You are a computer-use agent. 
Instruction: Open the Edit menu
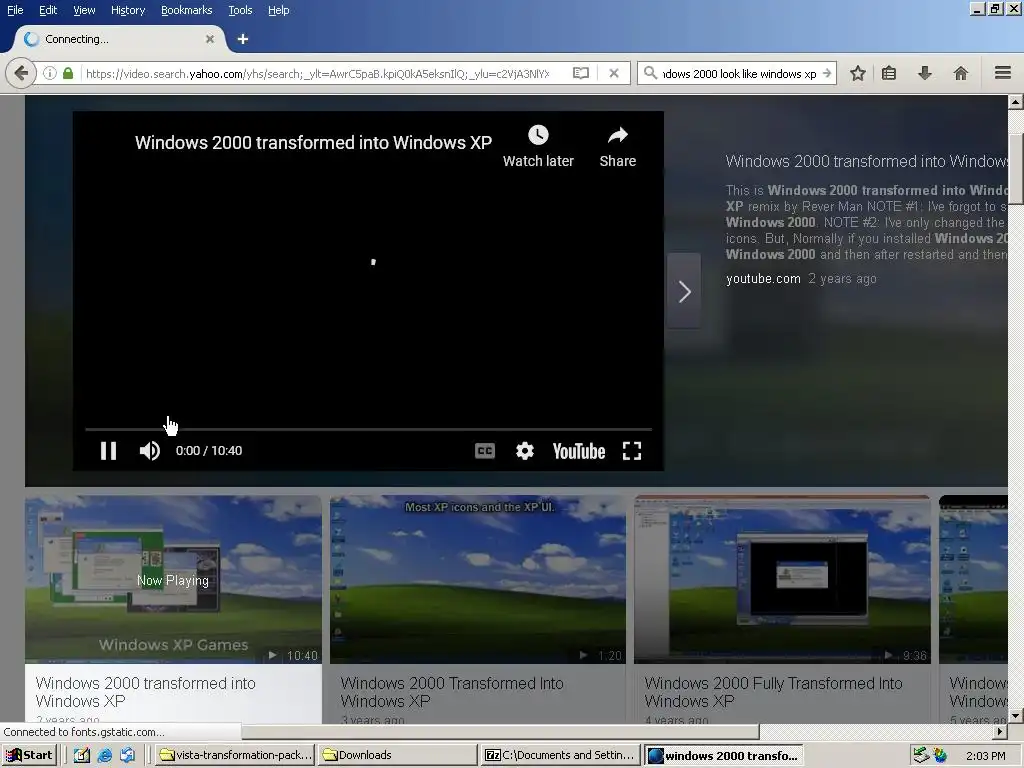pyautogui.click(x=48, y=10)
